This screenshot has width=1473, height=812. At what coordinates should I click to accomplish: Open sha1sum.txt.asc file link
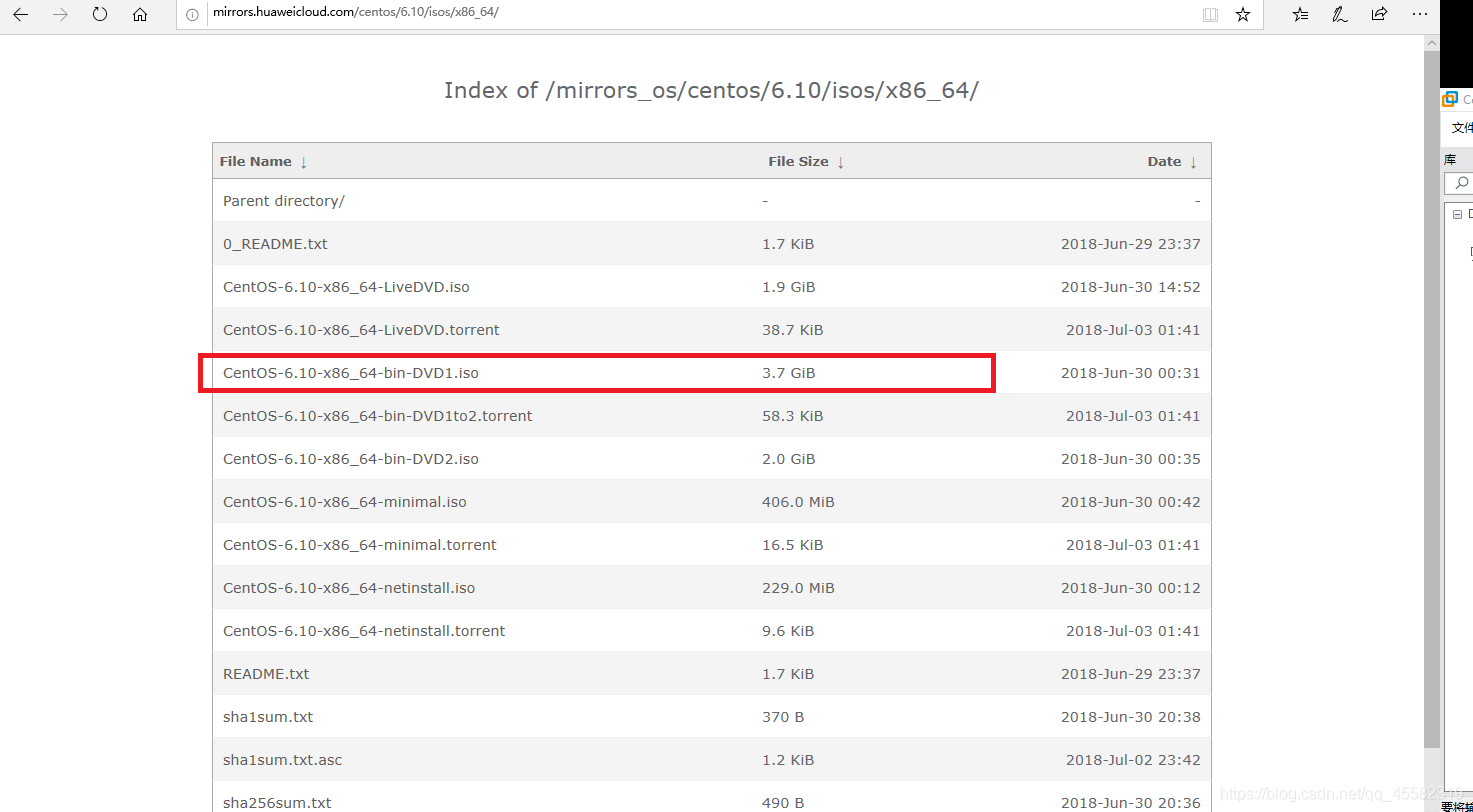coord(283,760)
